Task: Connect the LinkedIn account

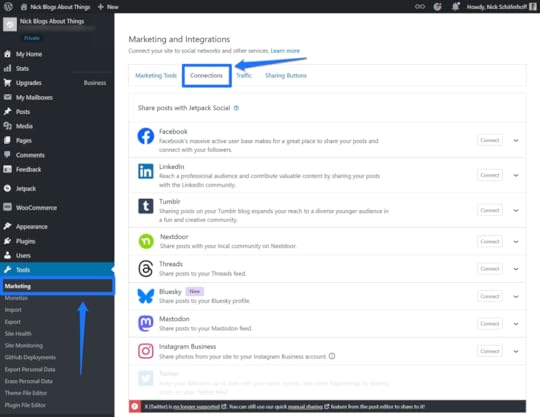Action: [x=490, y=175]
